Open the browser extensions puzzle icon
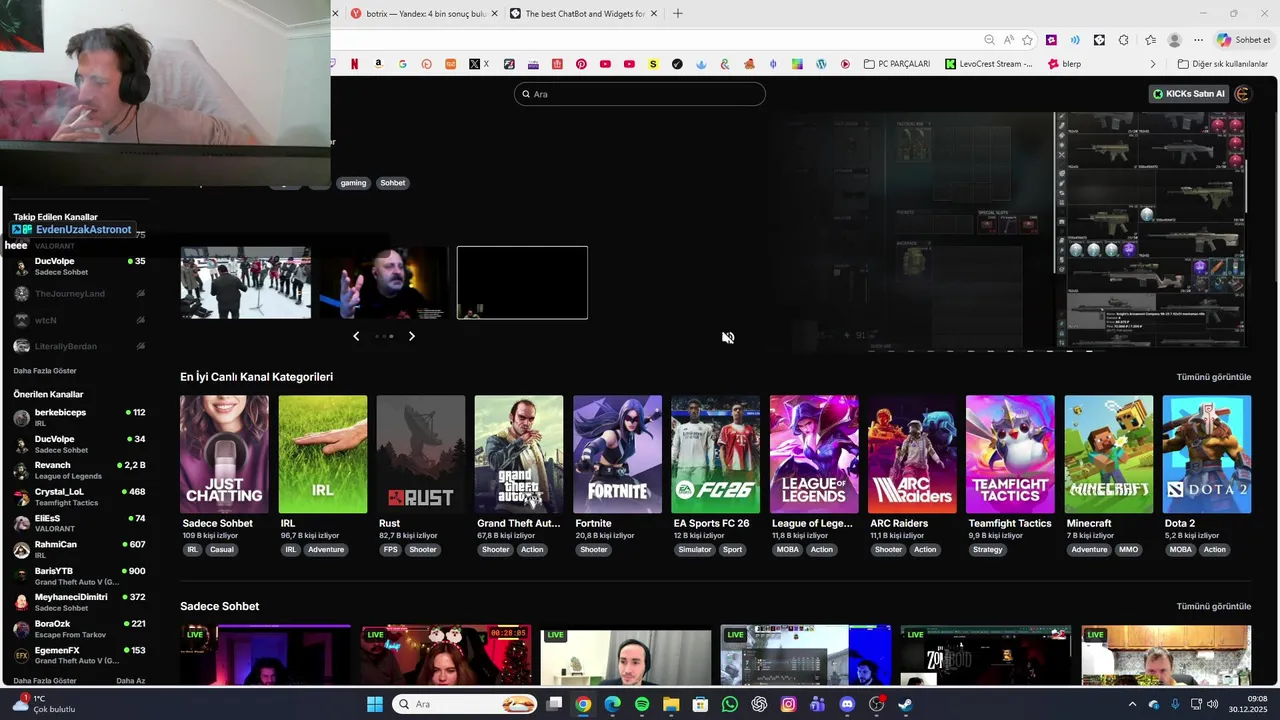The width and height of the screenshot is (1280, 720). pyautogui.click(x=1124, y=40)
